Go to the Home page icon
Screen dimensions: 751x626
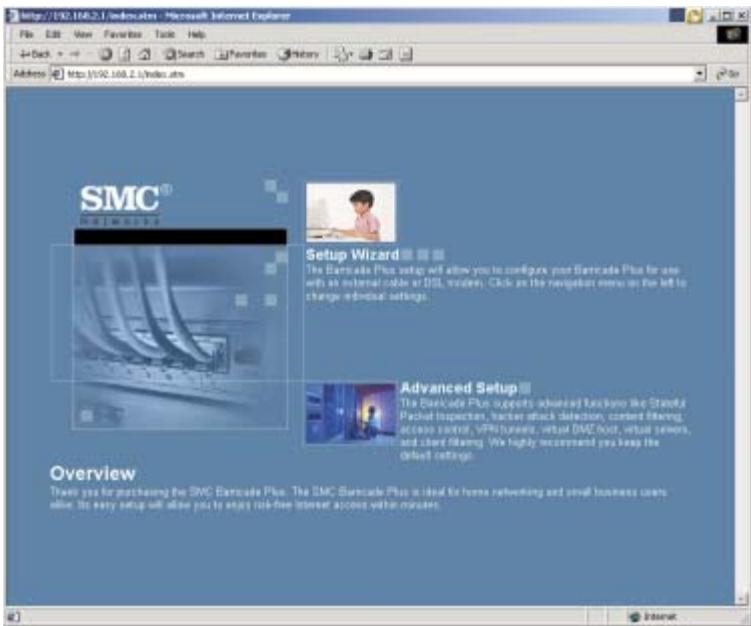[x=145, y=55]
